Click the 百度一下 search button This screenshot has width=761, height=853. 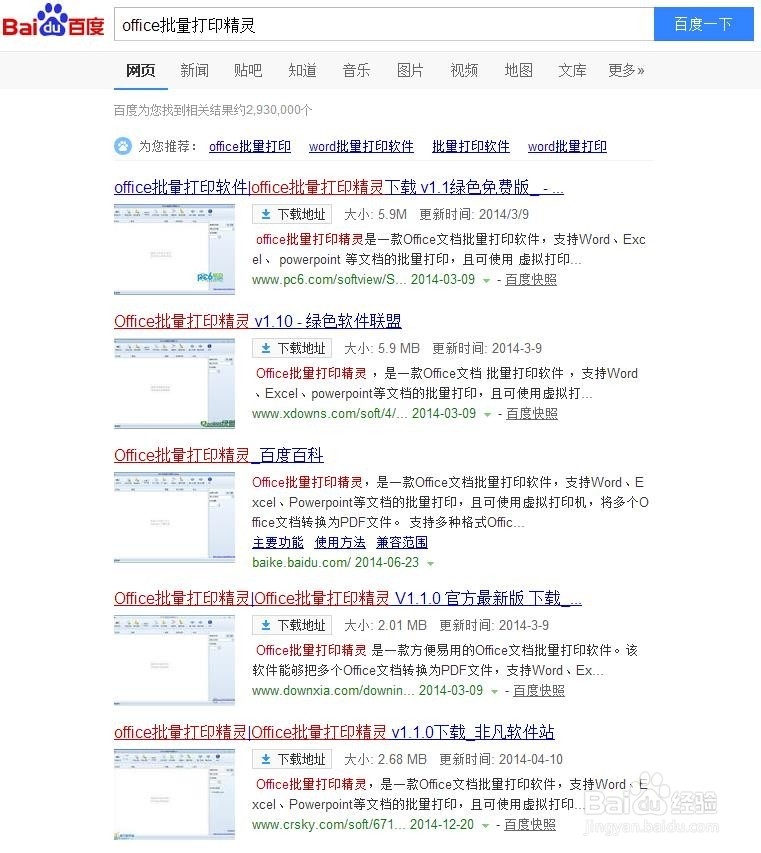(x=703, y=24)
